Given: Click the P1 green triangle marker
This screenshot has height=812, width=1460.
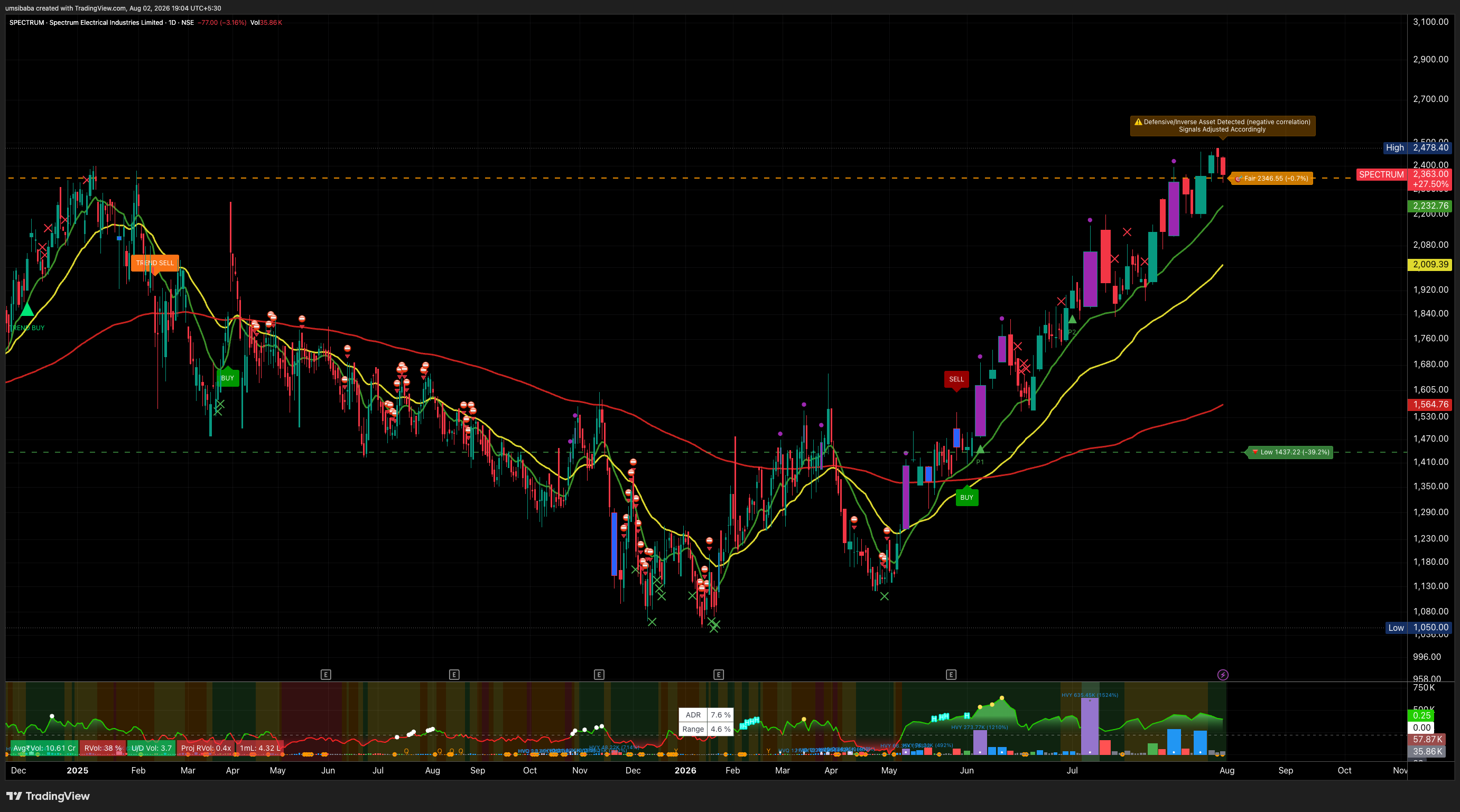Looking at the screenshot, I should pos(980,450).
